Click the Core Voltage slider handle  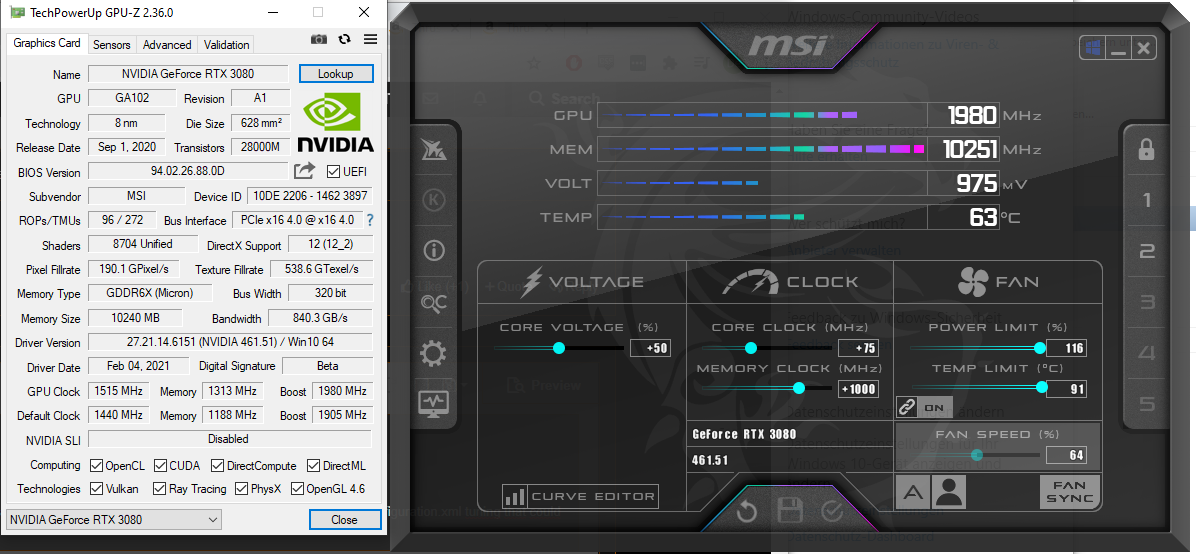(559, 348)
